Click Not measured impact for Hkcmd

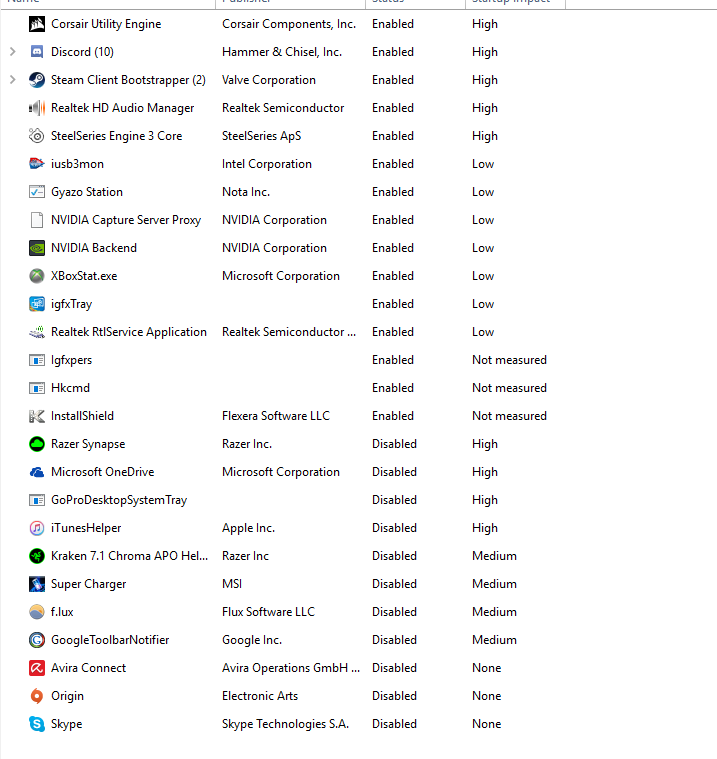509,388
